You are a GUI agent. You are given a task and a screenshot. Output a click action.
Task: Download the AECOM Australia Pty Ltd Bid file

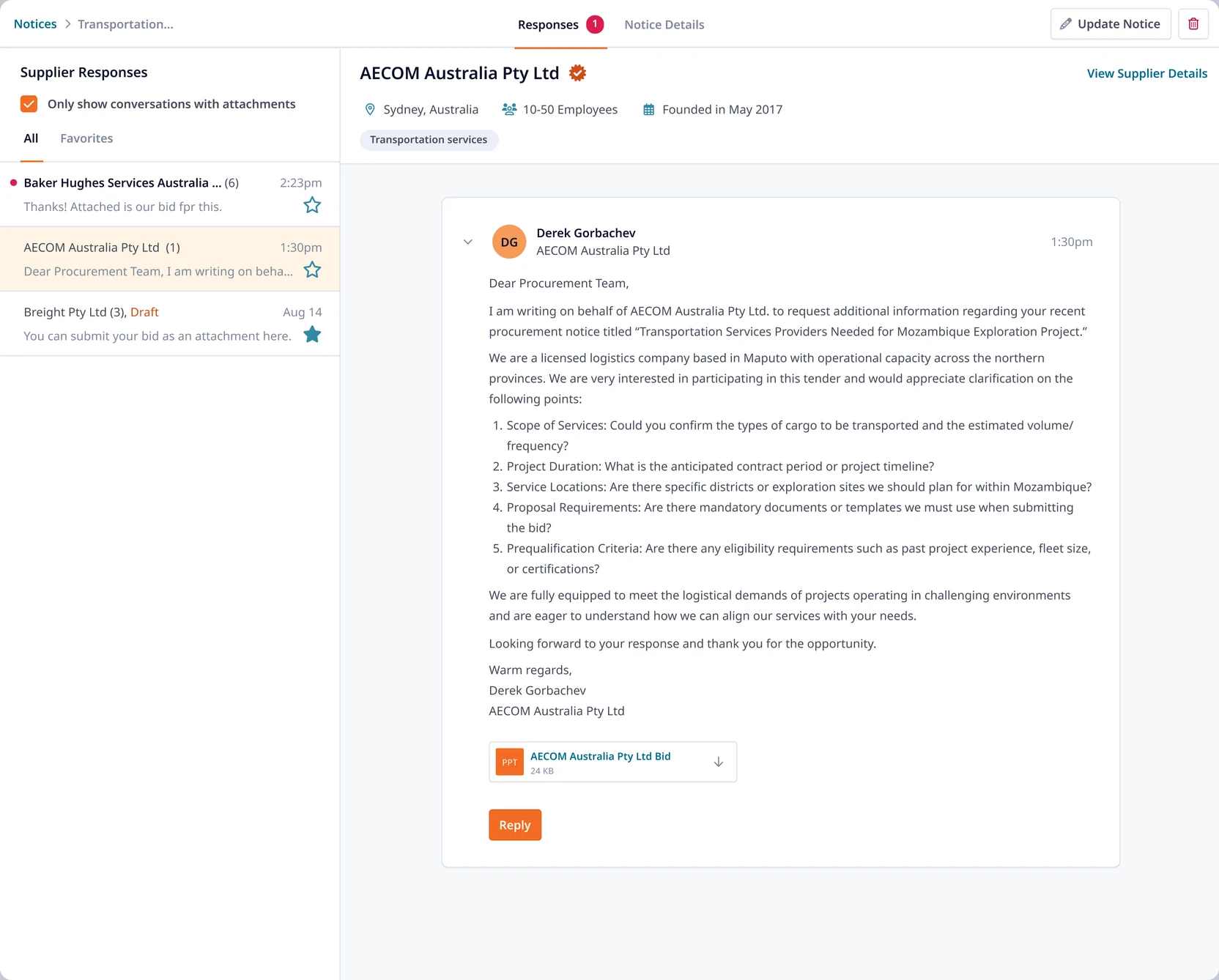tap(718, 762)
